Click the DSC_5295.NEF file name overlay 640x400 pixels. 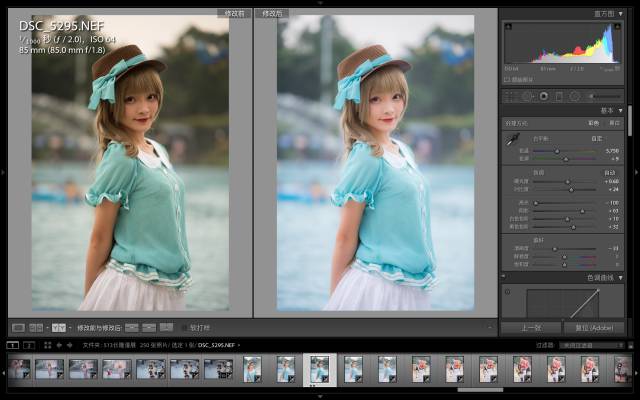click(x=61, y=26)
